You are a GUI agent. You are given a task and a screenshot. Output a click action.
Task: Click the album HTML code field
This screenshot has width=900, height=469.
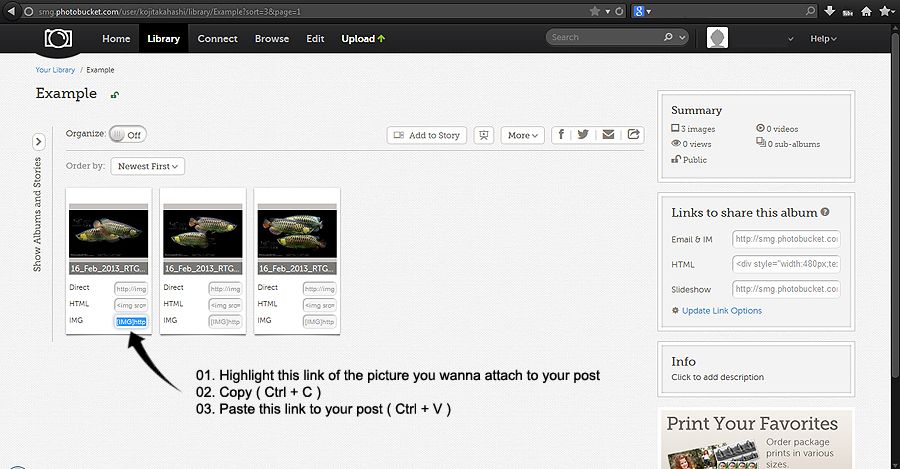coord(786,264)
